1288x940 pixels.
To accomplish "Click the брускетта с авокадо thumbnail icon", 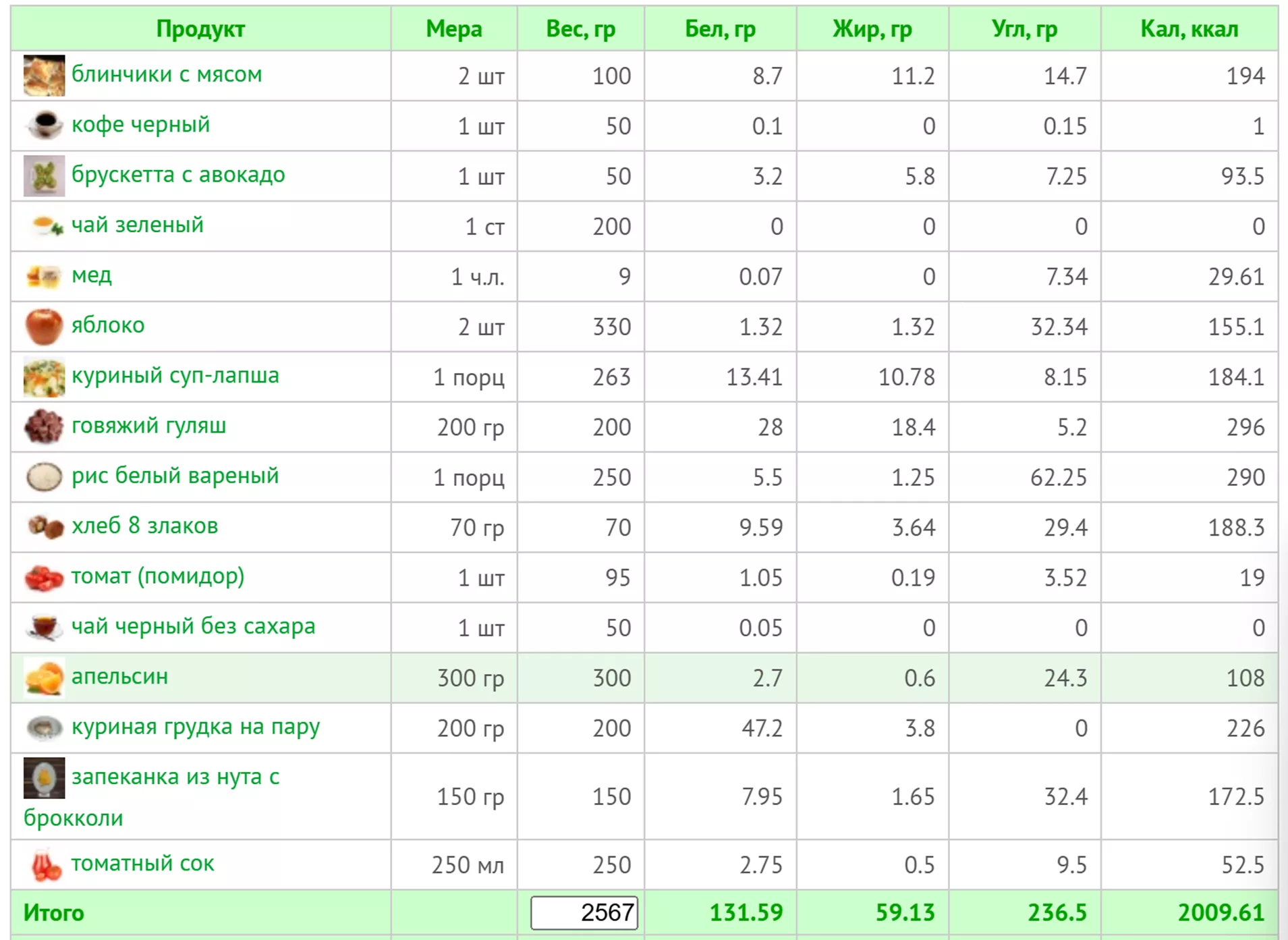I will click(x=44, y=176).
